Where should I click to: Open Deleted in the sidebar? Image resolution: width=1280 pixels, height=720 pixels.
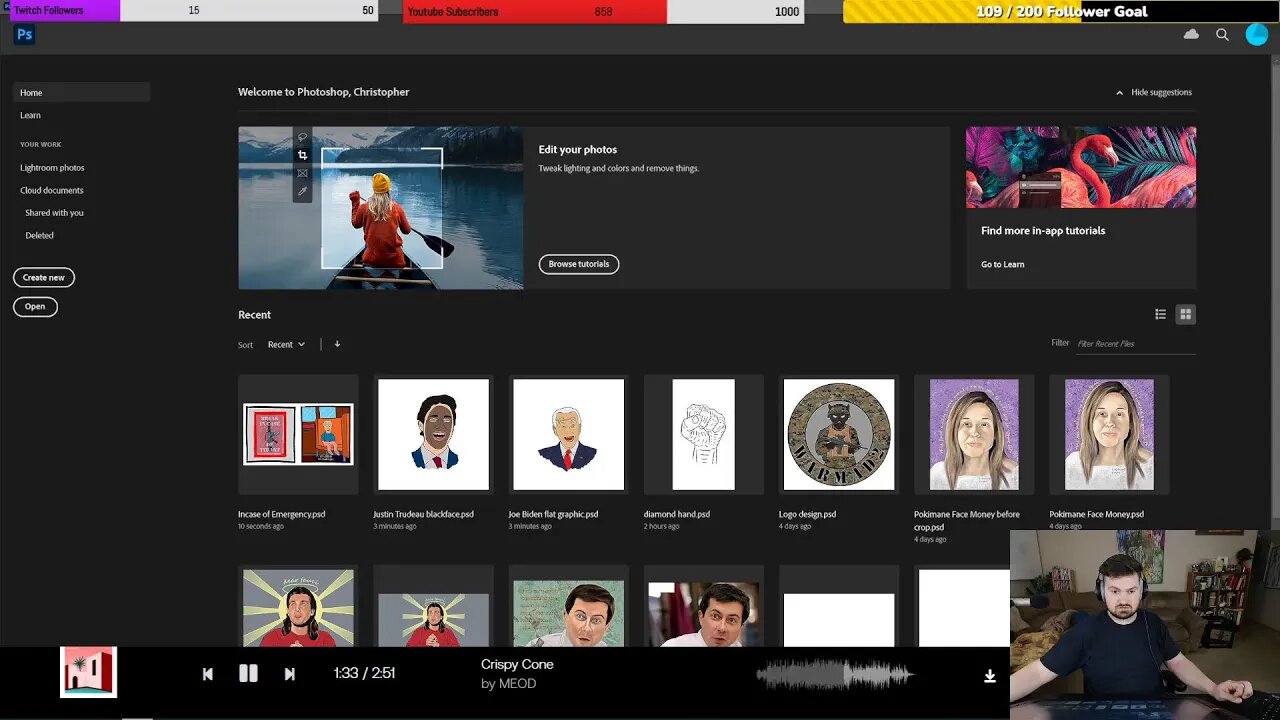(x=39, y=236)
